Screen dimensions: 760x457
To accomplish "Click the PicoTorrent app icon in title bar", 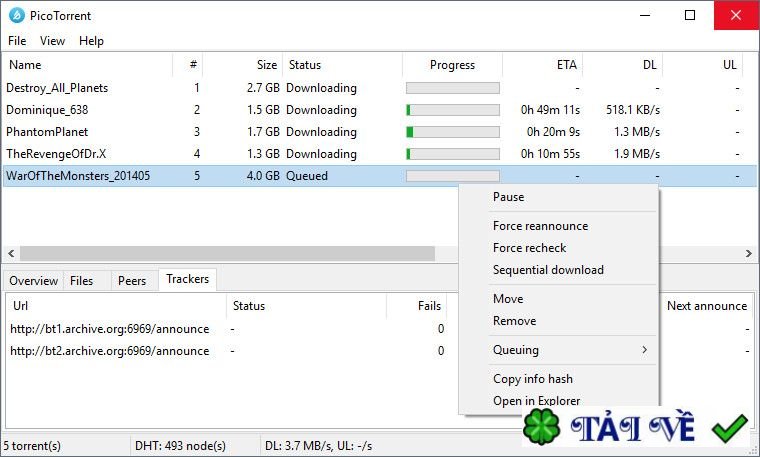I will [x=16, y=16].
